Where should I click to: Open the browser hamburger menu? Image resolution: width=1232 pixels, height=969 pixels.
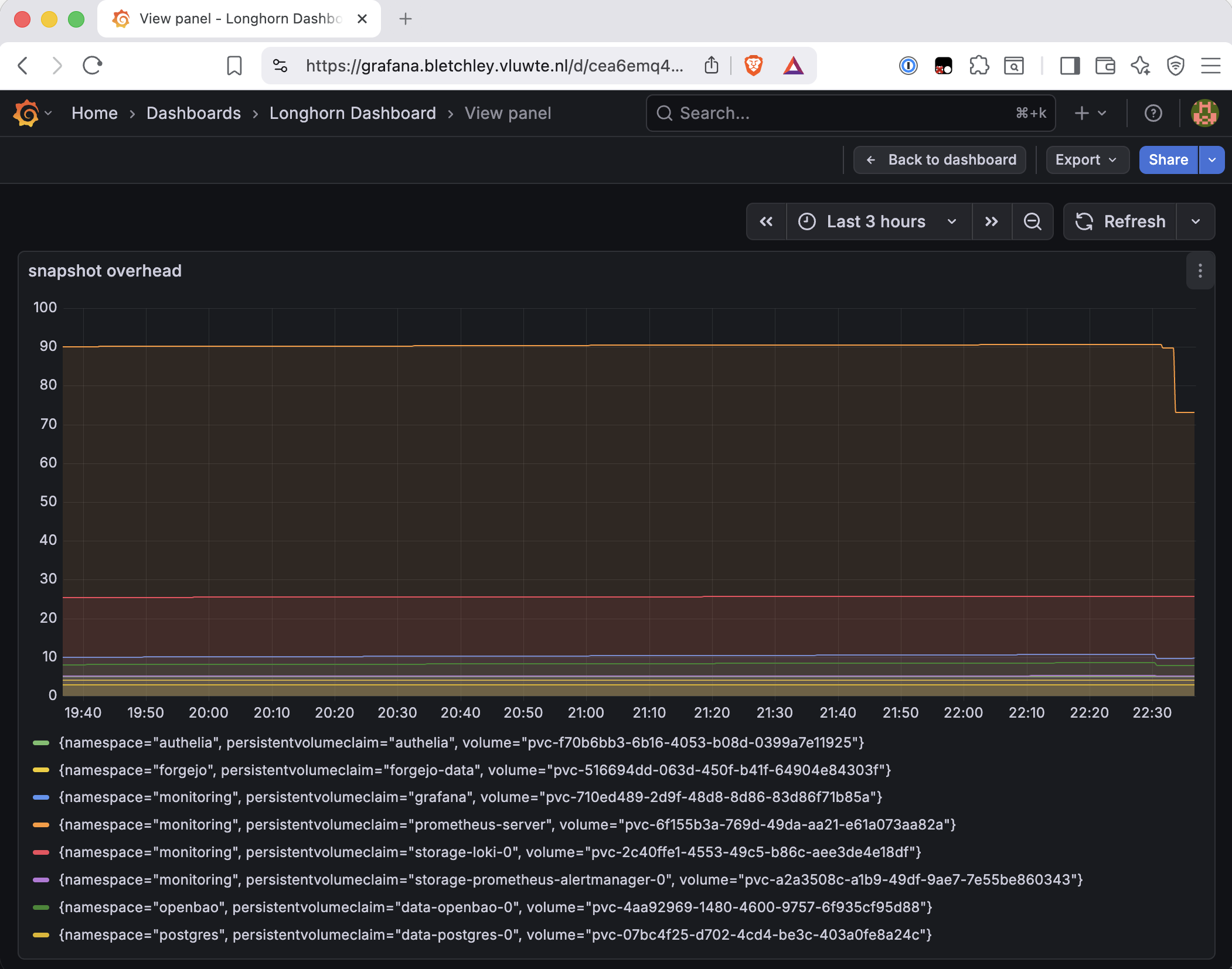pyautogui.click(x=1211, y=66)
